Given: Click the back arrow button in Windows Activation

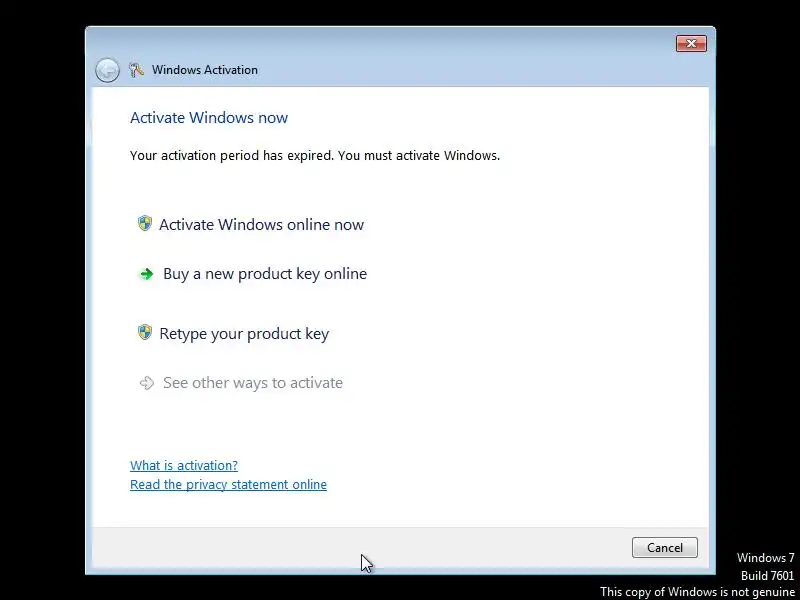Looking at the screenshot, I should pos(107,70).
